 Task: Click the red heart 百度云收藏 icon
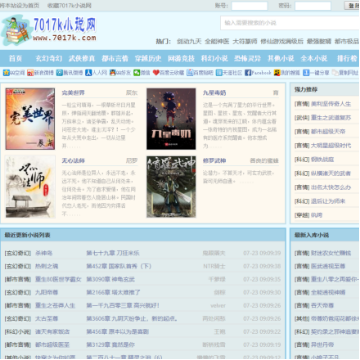pos(156,72)
